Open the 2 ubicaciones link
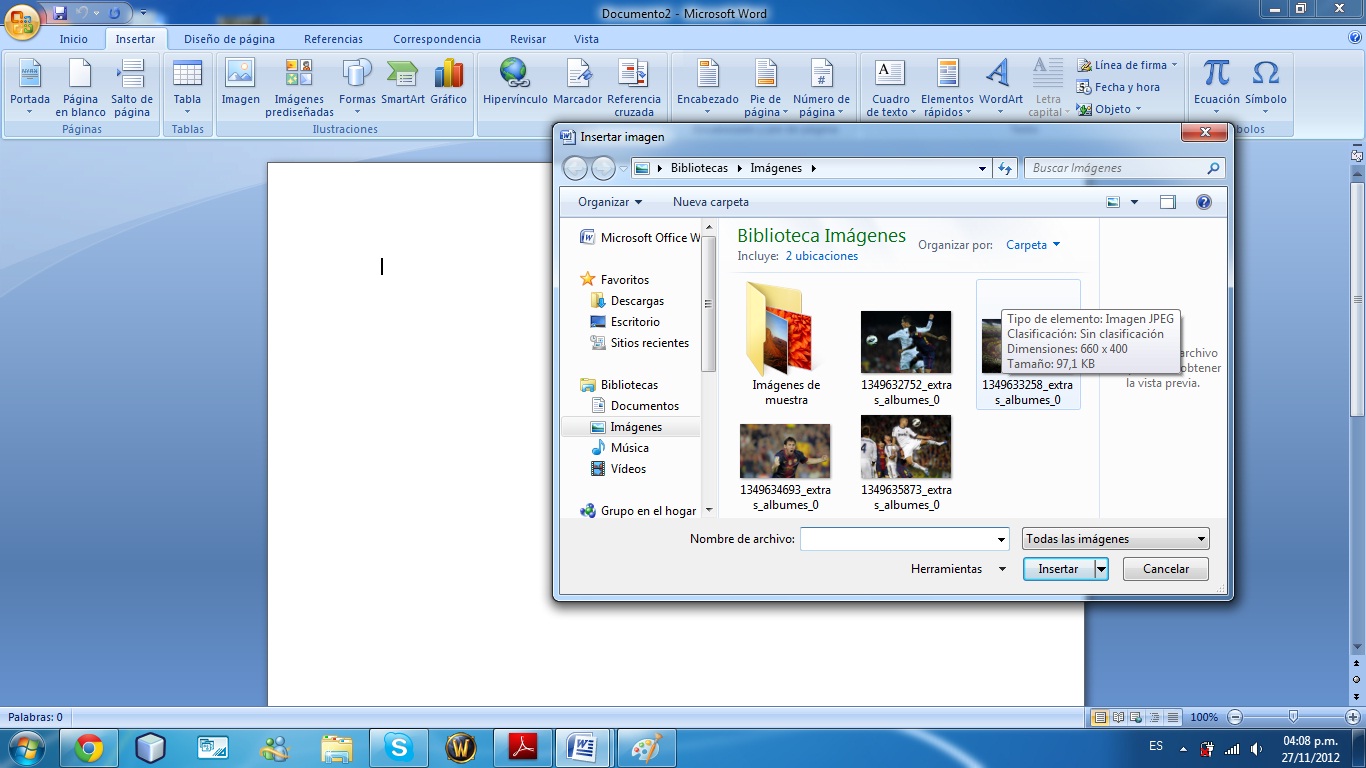The image size is (1366, 768). point(822,256)
